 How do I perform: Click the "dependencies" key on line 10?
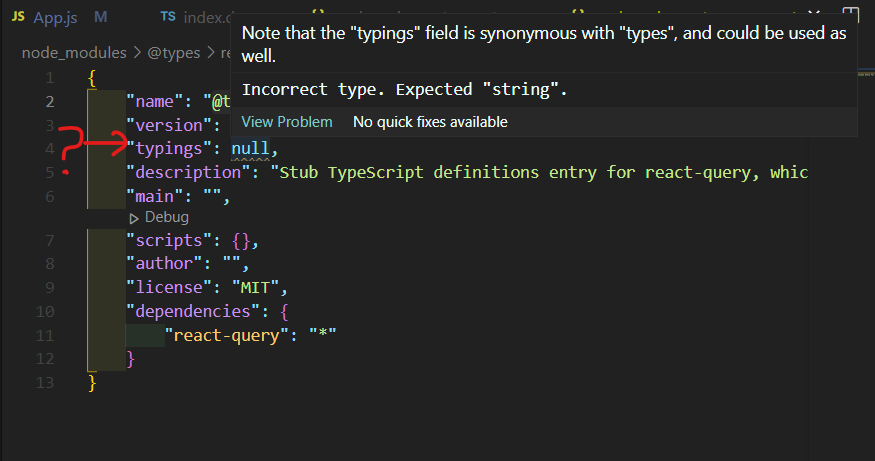pos(193,311)
